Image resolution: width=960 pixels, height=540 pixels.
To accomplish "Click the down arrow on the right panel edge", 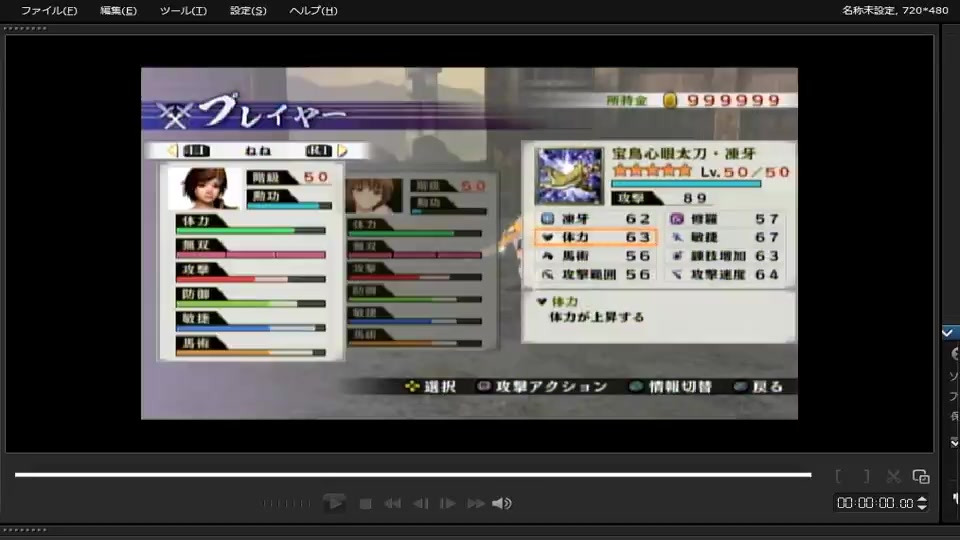I will click(x=954, y=442).
